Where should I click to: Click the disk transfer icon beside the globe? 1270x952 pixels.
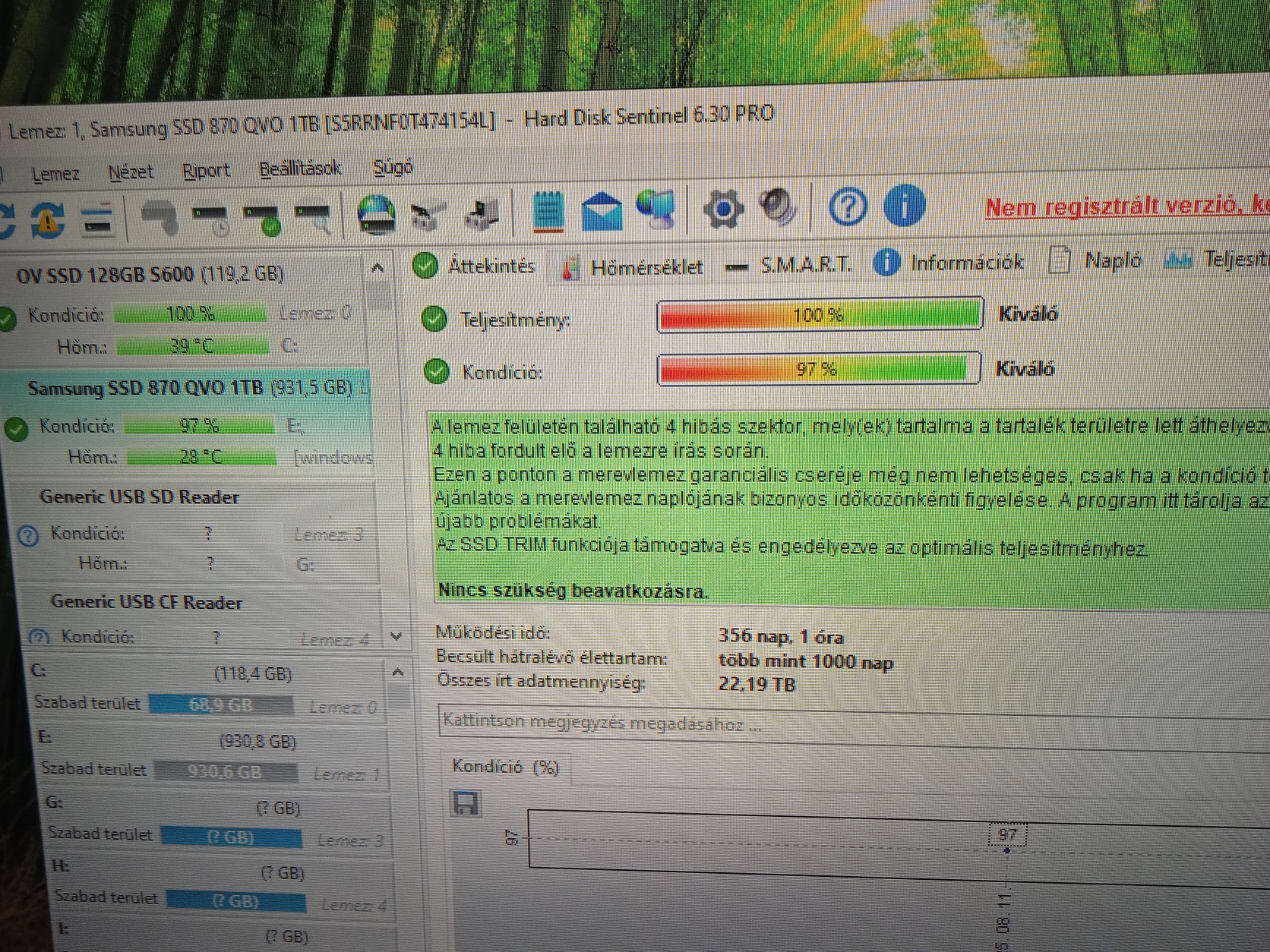coord(428,216)
